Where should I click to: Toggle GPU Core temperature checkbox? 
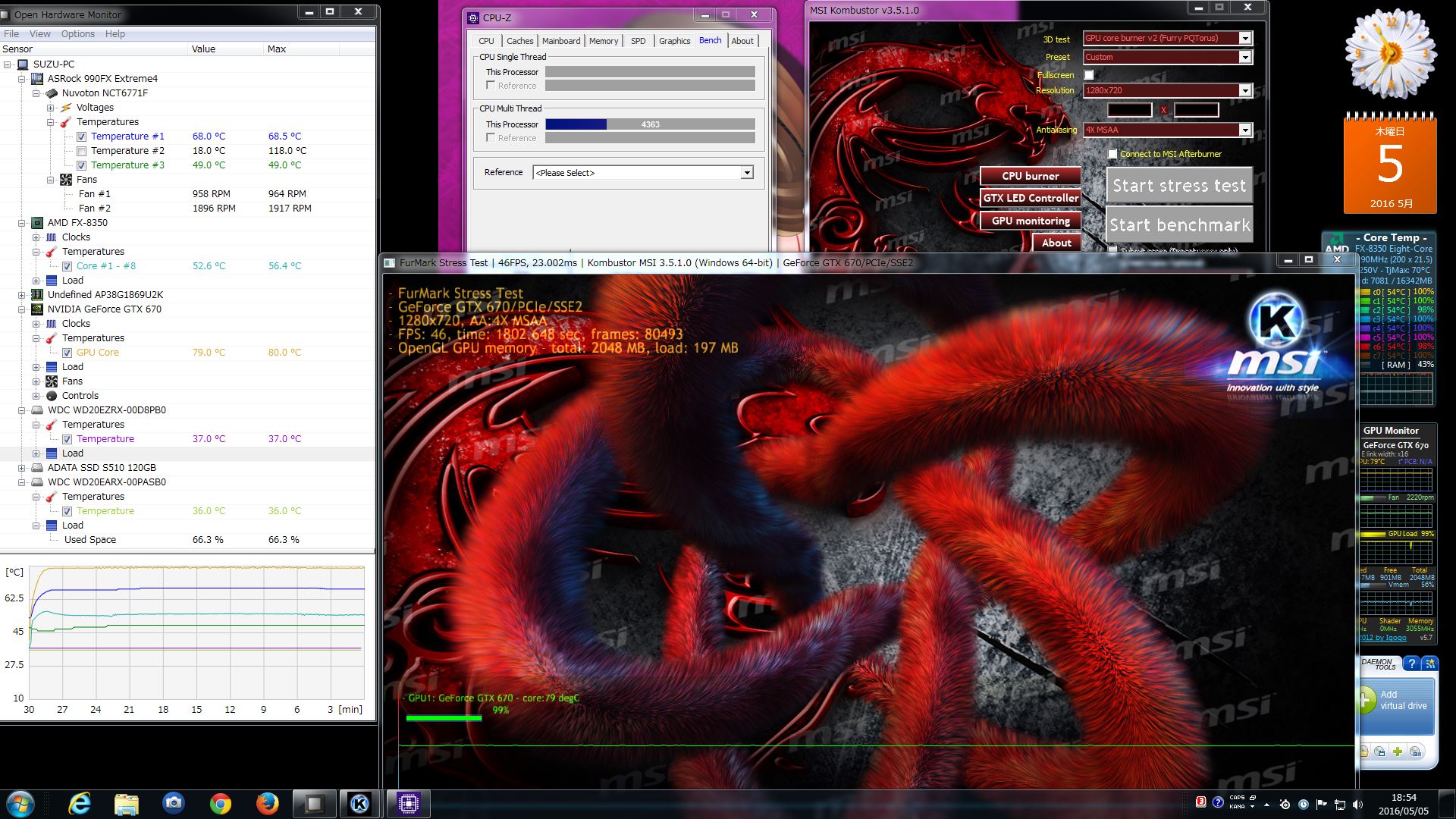click(x=67, y=353)
